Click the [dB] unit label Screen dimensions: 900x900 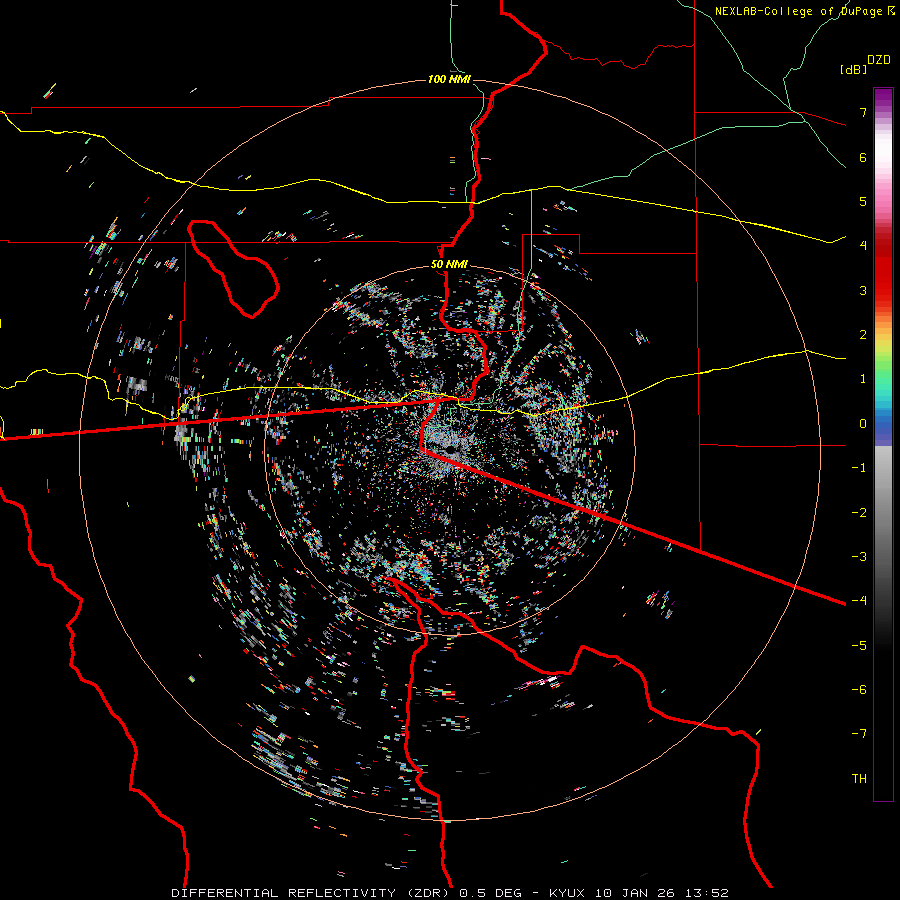pos(854,69)
